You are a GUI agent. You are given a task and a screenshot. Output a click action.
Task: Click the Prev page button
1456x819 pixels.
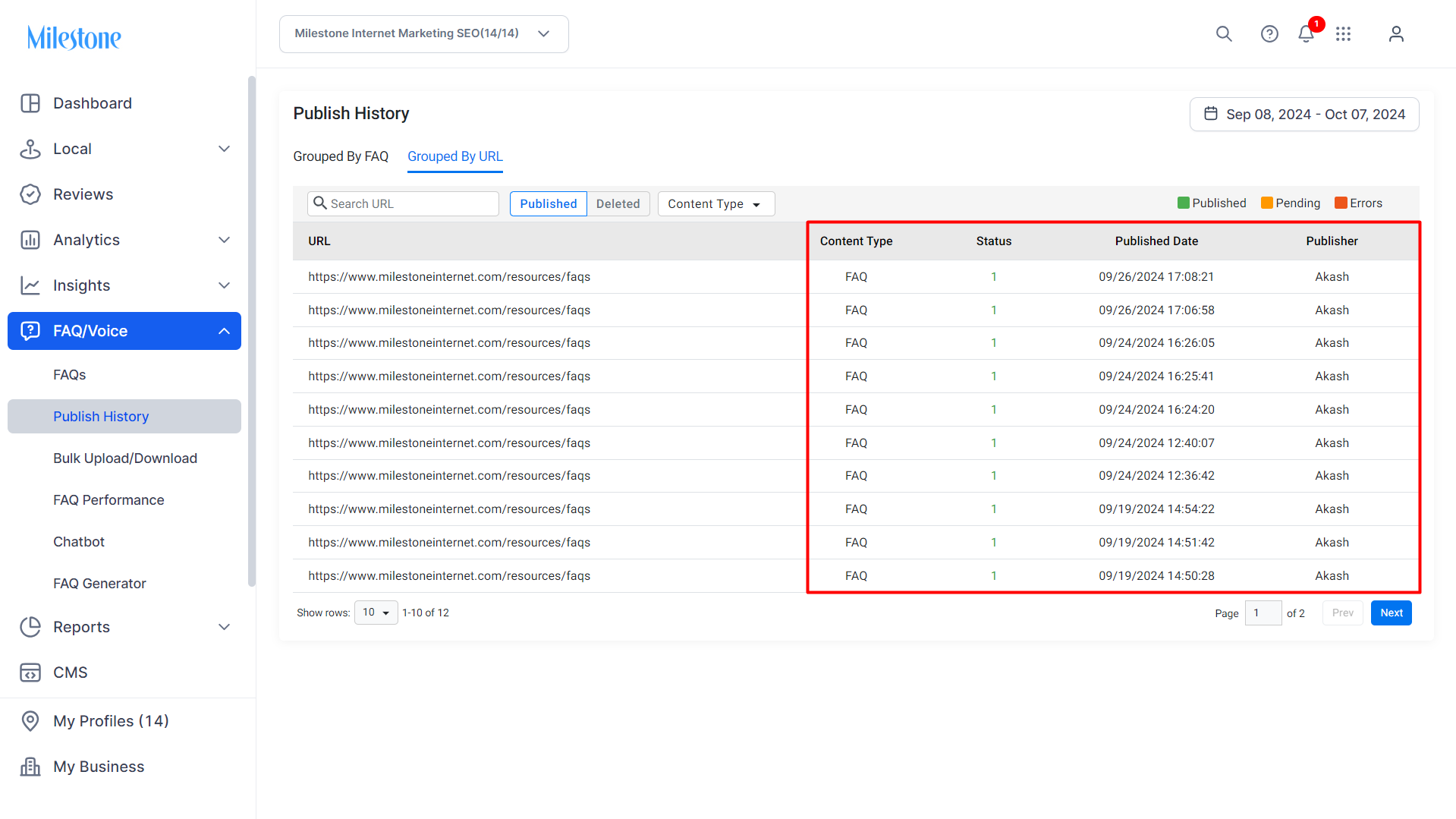[x=1343, y=613]
